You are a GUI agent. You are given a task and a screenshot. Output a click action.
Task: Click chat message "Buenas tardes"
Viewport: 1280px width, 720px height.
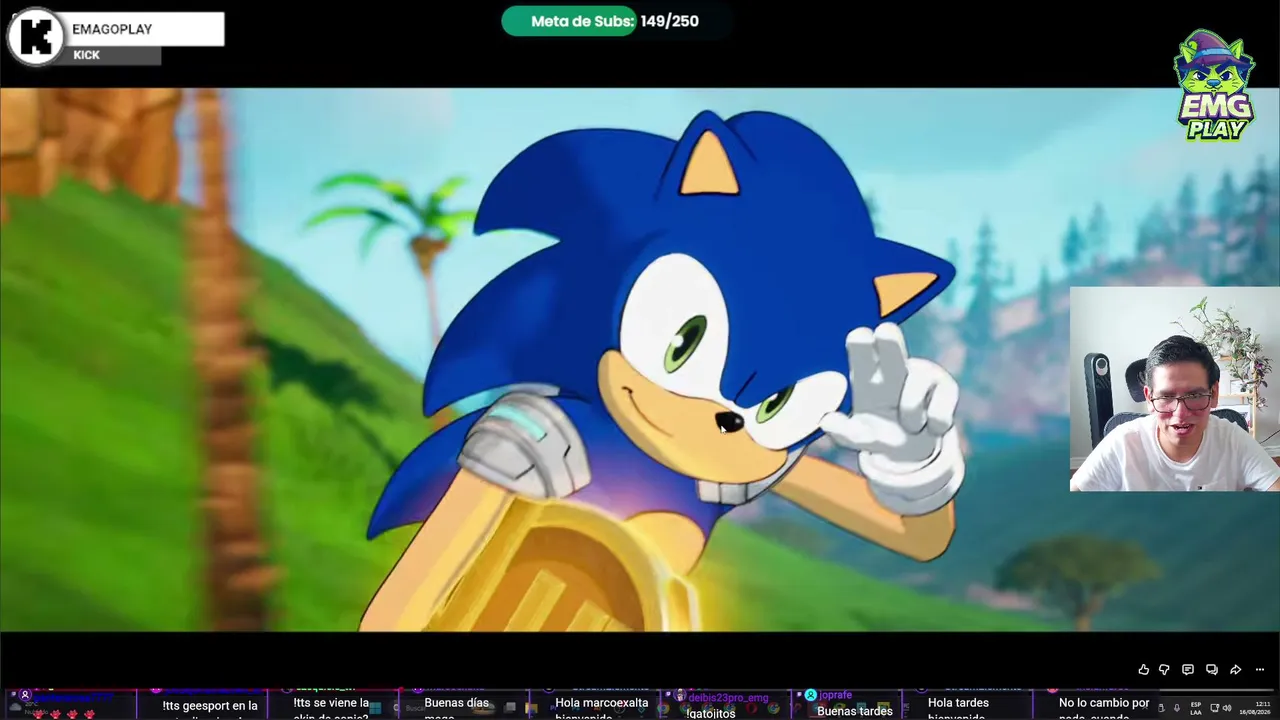point(855,711)
